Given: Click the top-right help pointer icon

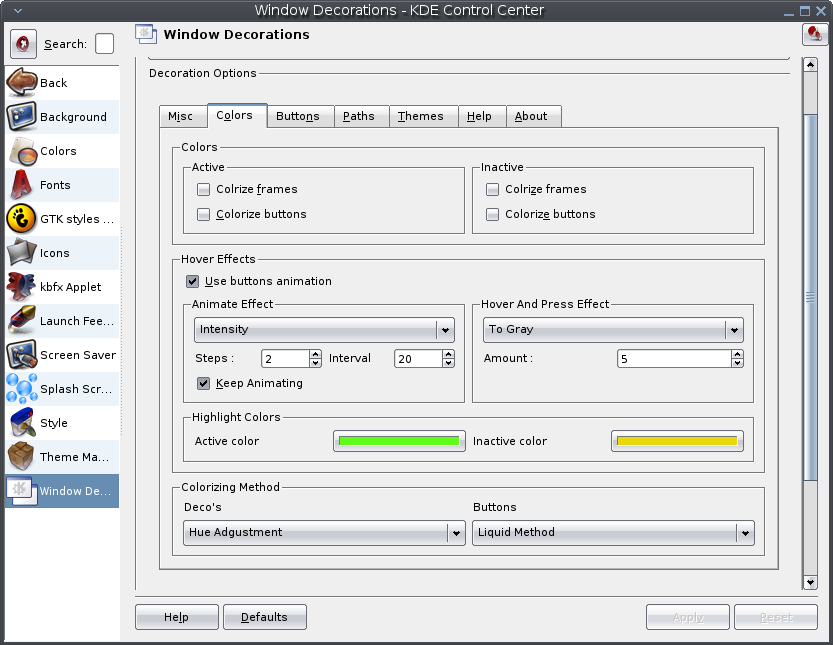Looking at the screenshot, I should (814, 35).
